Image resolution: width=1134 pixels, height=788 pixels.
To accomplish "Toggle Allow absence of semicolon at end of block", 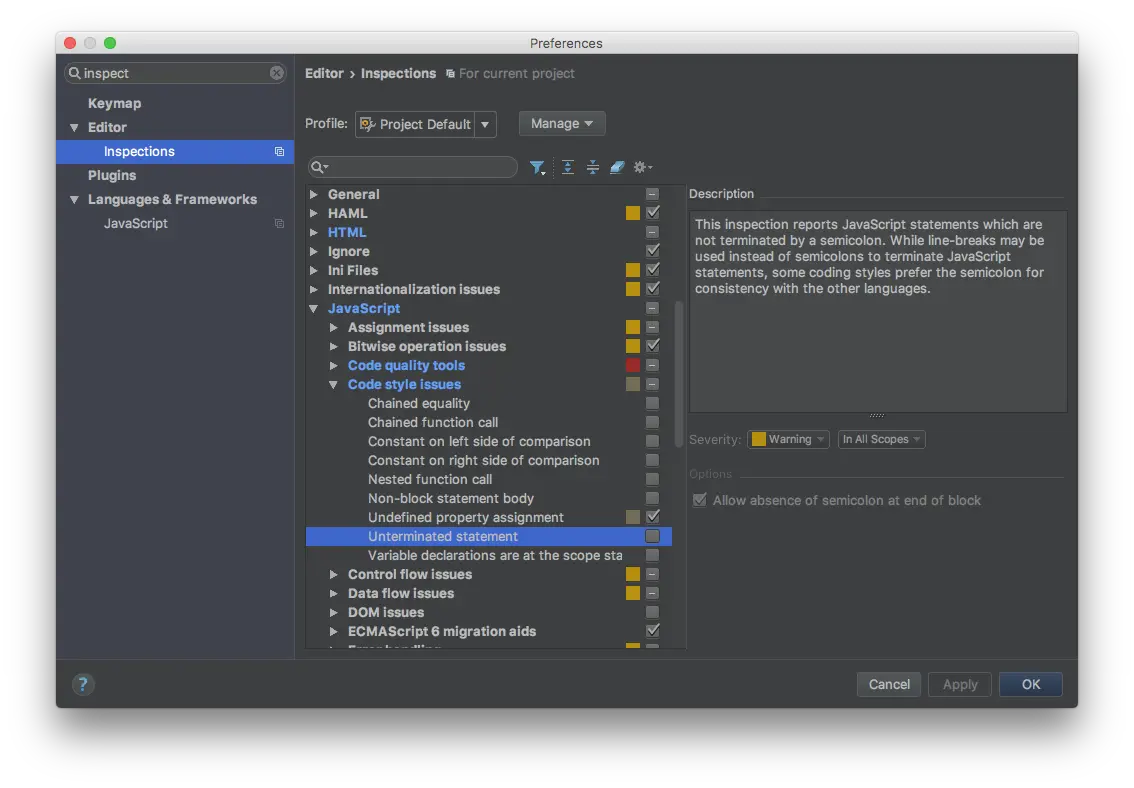I will 700,500.
